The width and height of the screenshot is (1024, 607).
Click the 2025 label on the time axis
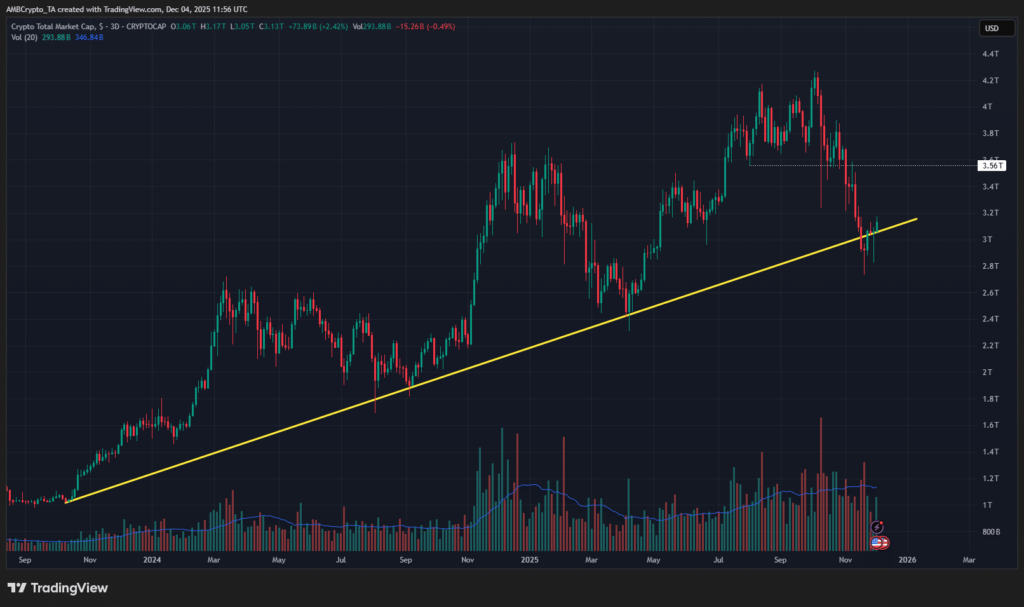click(x=530, y=562)
